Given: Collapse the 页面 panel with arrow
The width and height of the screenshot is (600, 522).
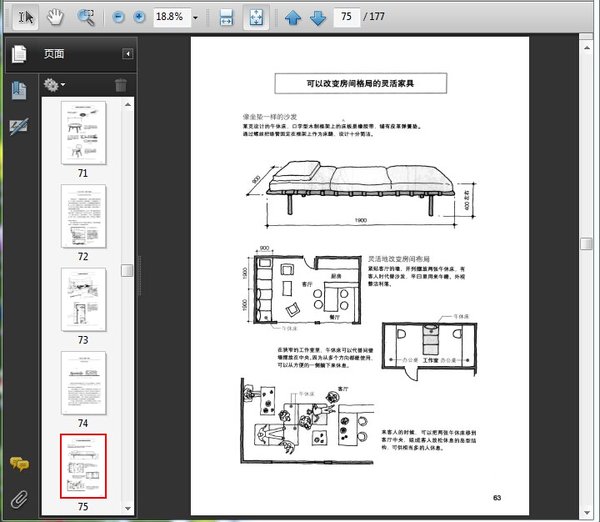Looking at the screenshot, I should tap(127, 54).
